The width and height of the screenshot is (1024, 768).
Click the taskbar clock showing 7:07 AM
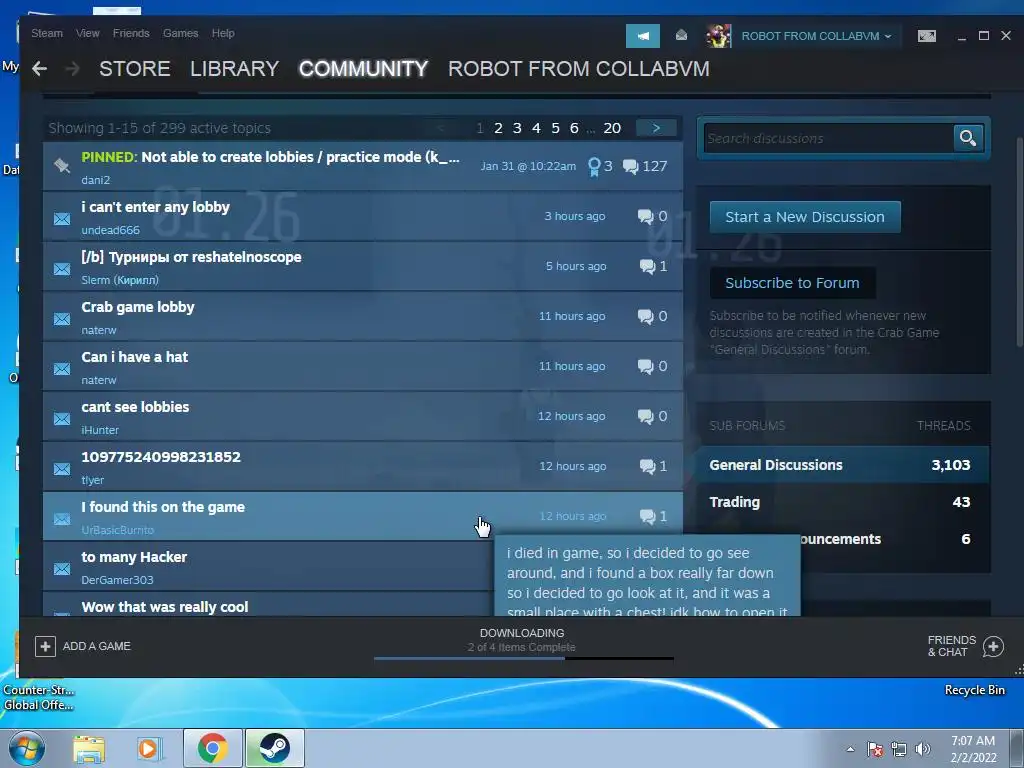click(973, 749)
